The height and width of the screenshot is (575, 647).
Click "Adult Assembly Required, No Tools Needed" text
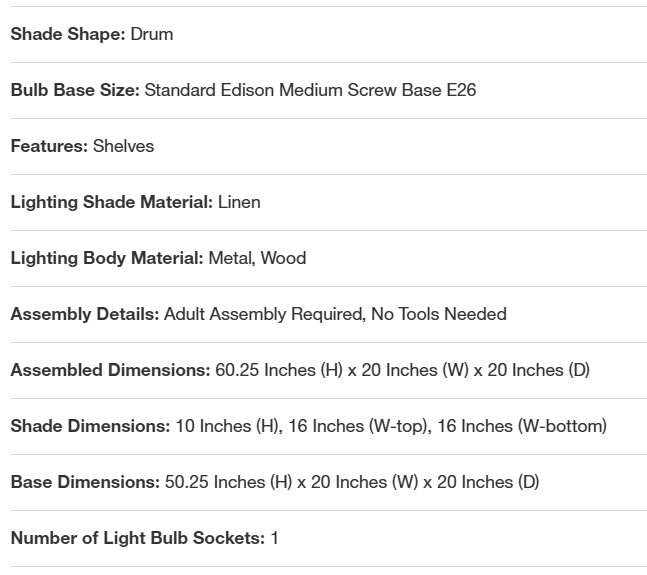335,314
